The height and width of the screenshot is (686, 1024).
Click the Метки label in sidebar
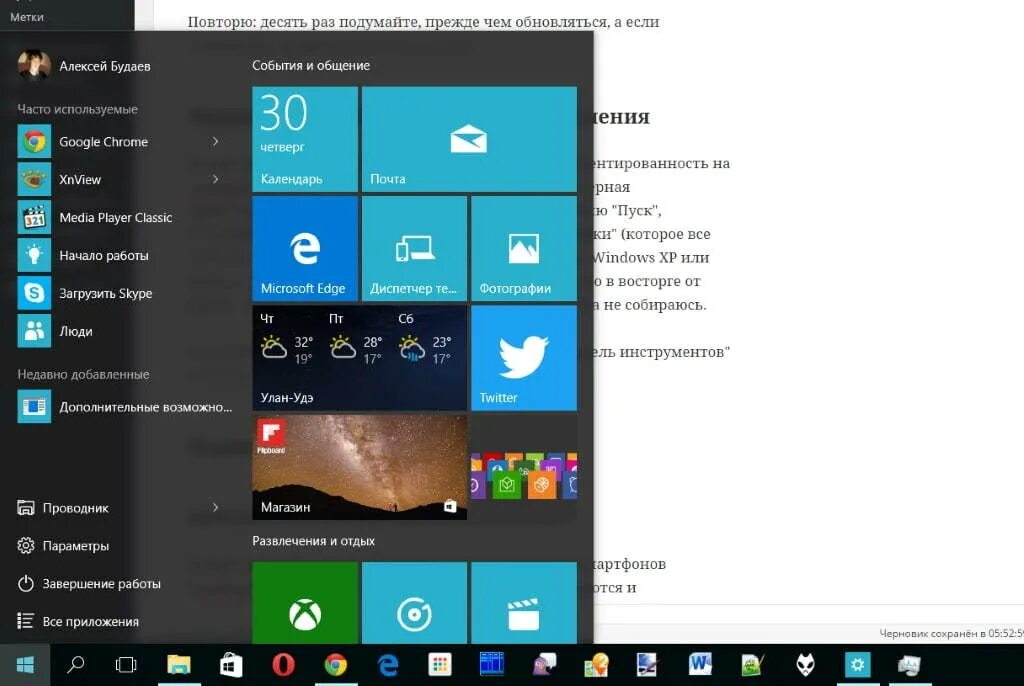[x=27, y=17]
